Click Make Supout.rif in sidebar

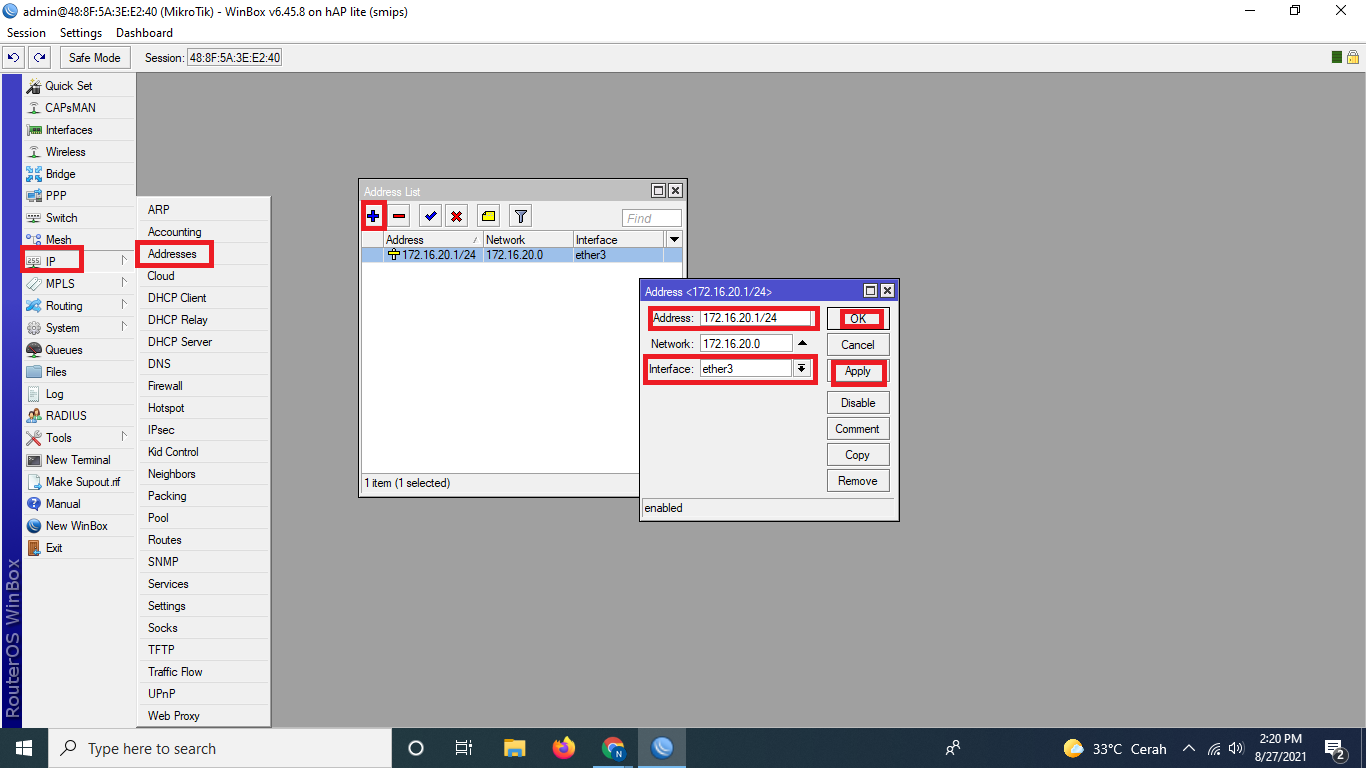tap(79, 482)
